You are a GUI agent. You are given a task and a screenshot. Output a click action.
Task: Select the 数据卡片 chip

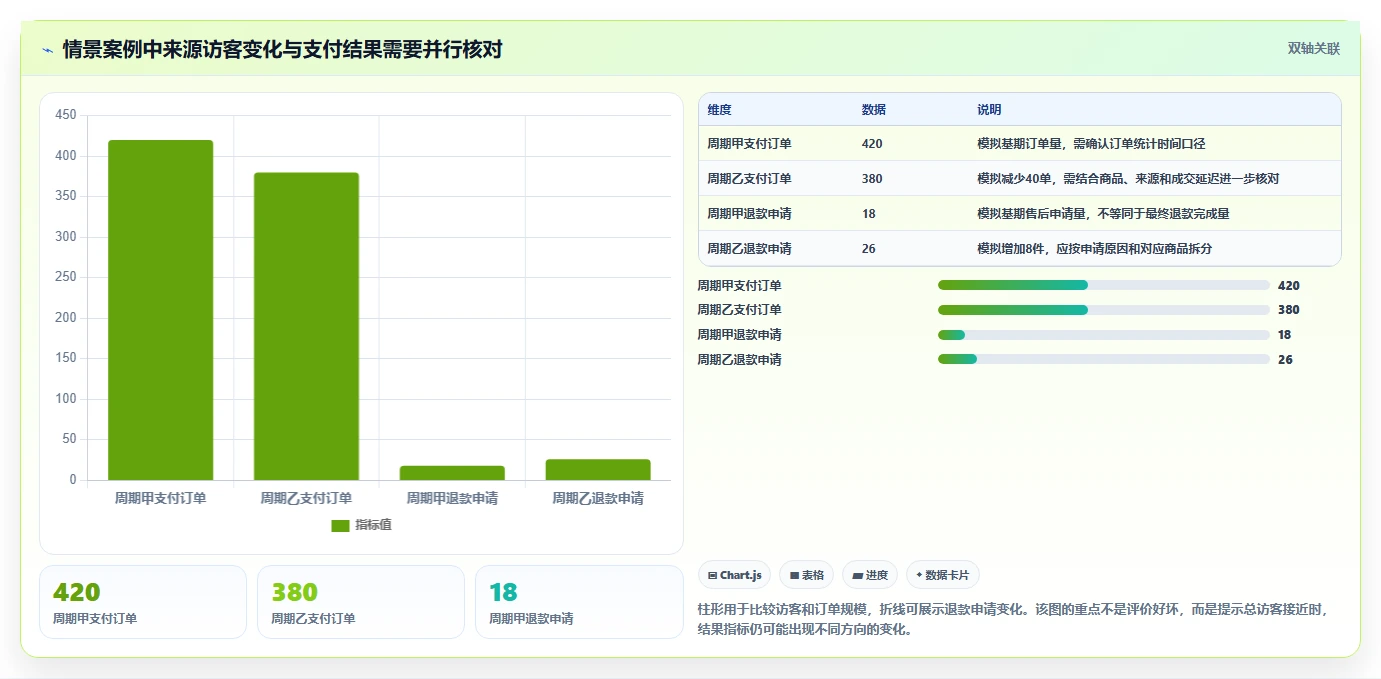click(x=943, y=575)
